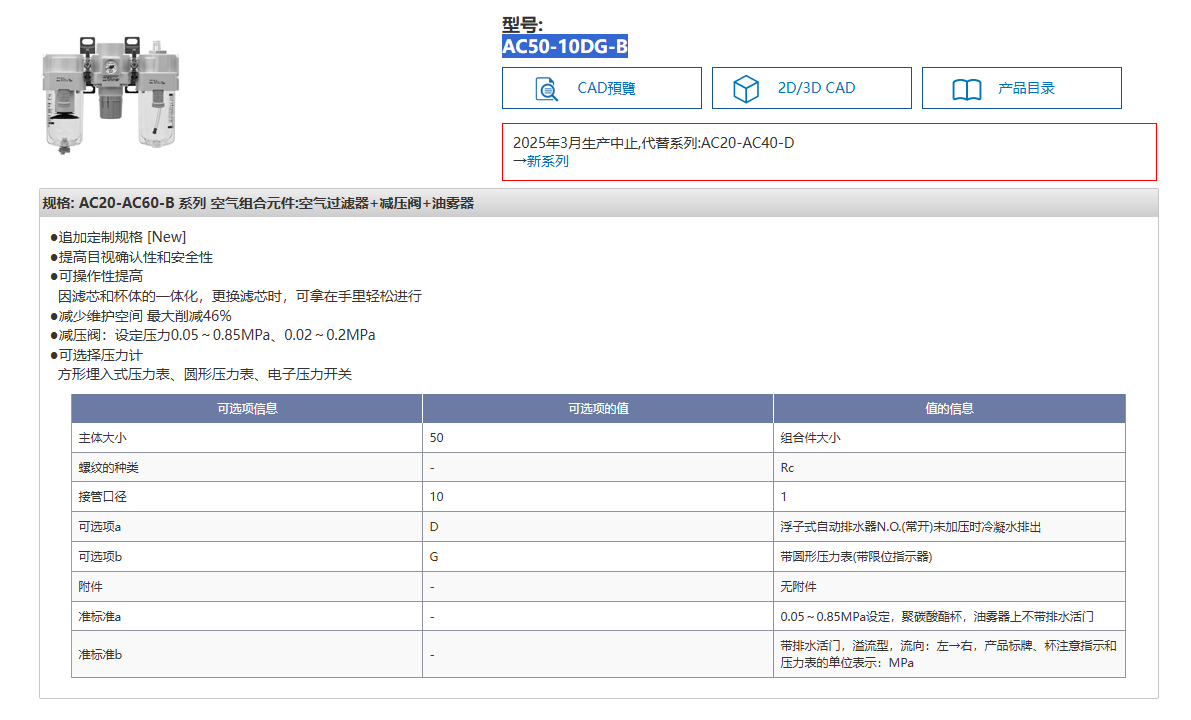Click the CAD preview magnifier icon
Screen dimensions: 1191x720
point(546,89)
